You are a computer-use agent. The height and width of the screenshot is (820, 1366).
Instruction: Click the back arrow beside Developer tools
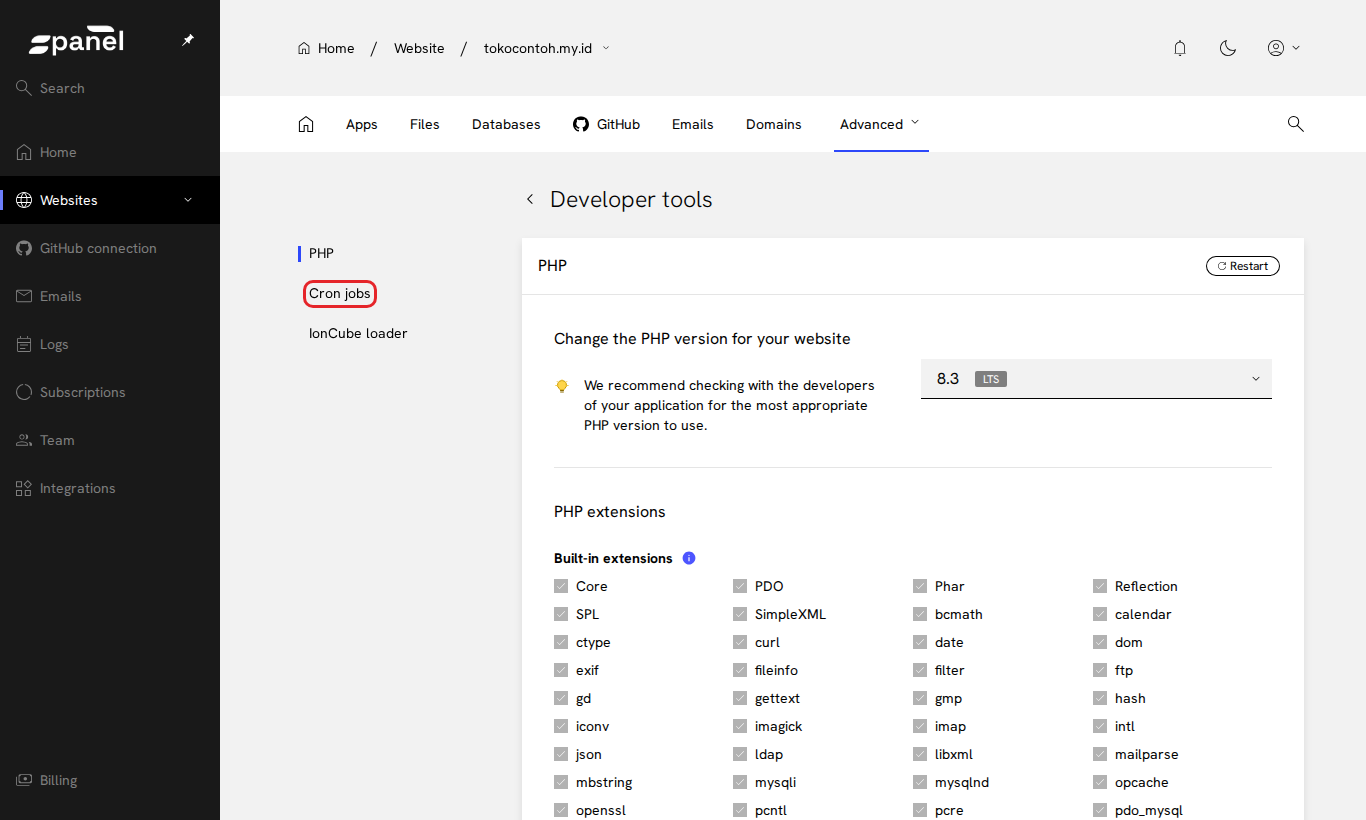pyautogui.click(x=530, y=199)
